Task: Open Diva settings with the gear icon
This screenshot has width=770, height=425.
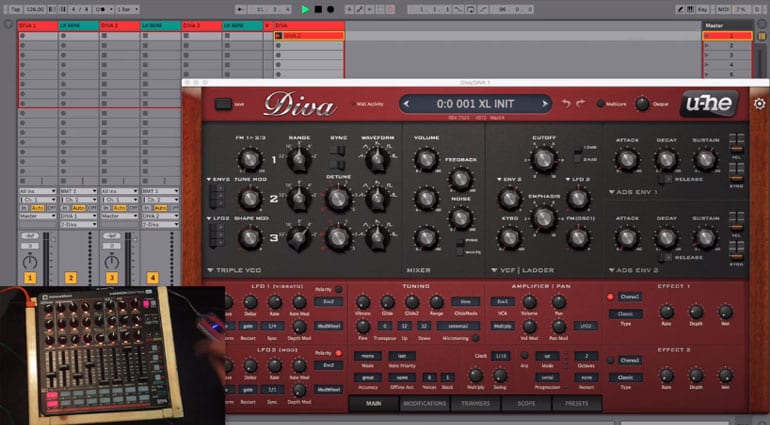Action: tap(759, 104)
